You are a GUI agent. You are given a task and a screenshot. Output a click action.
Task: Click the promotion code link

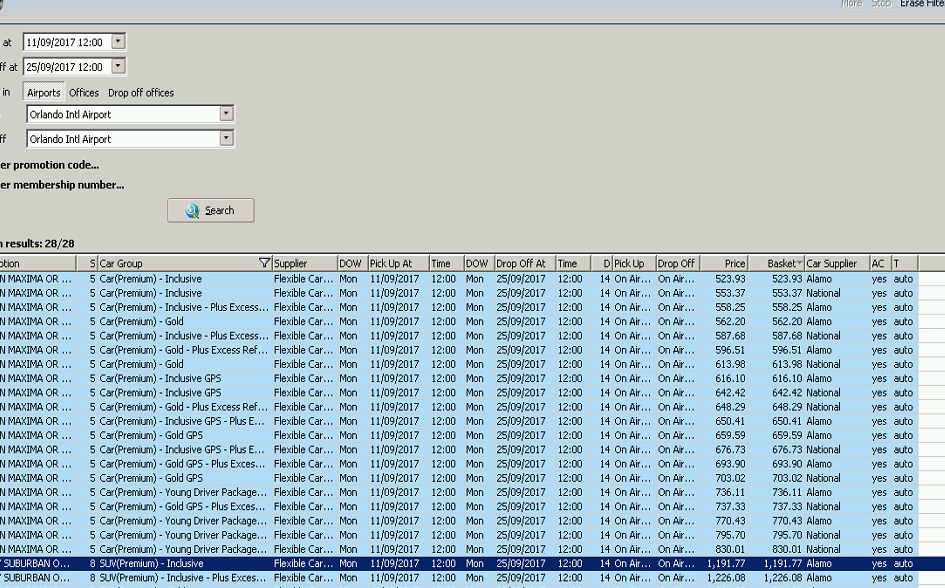[50, 165]
